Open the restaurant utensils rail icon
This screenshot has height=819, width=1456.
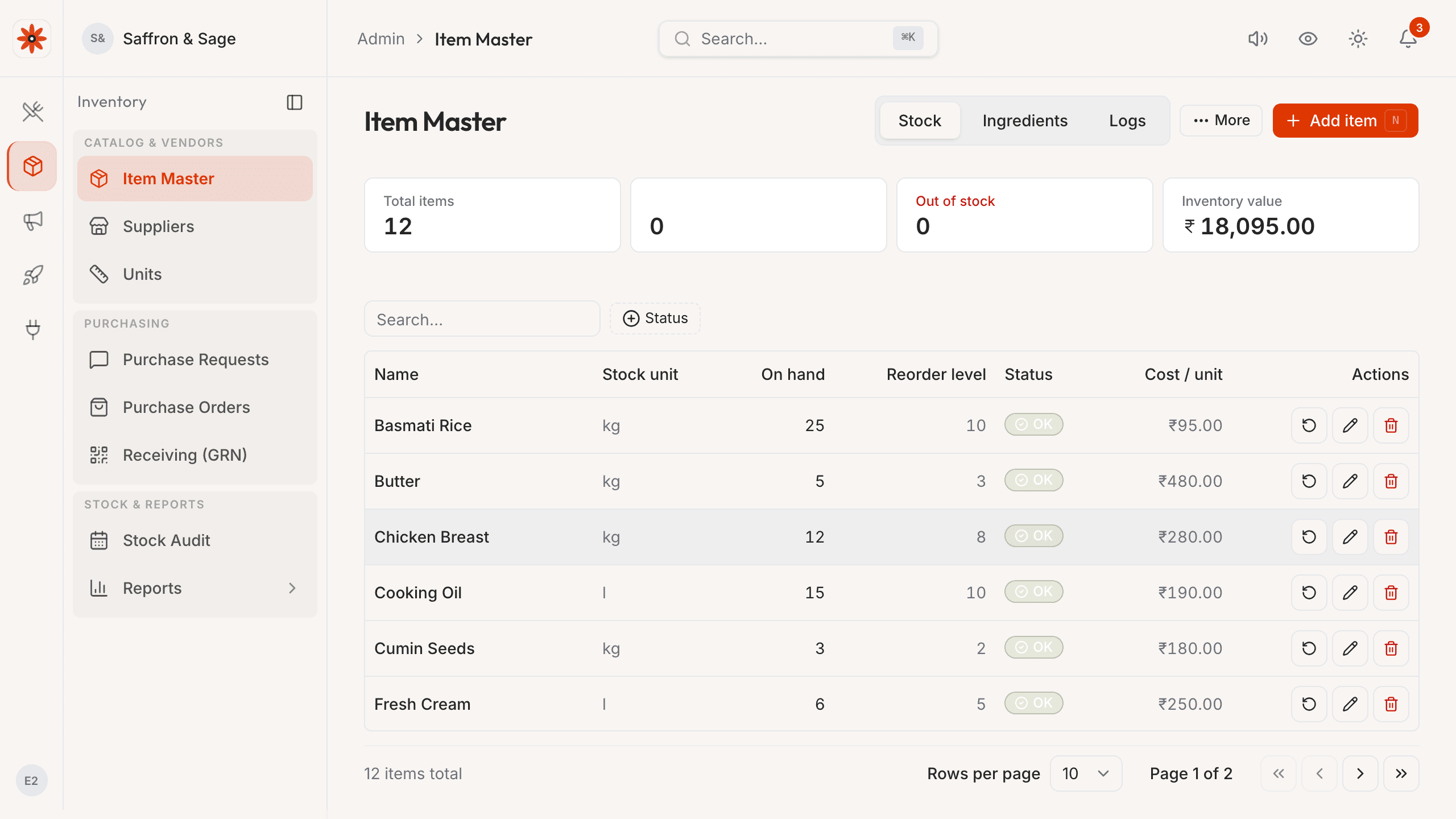[x=32, y=111]
